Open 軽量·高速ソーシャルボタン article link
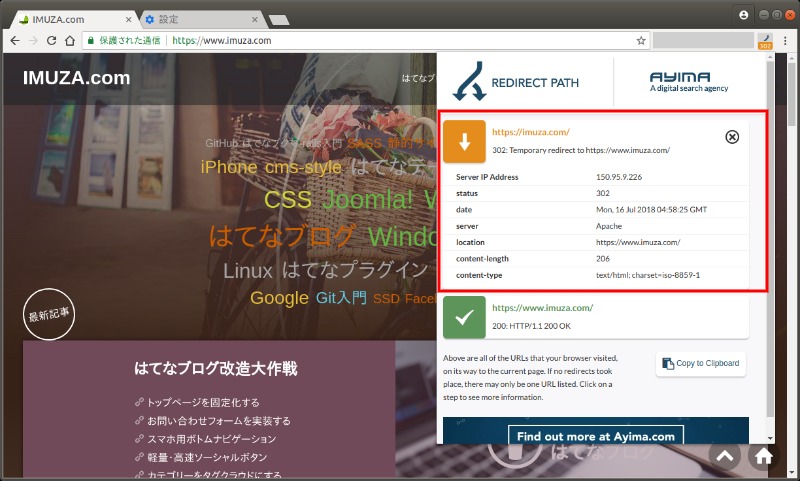 (207, 458)
